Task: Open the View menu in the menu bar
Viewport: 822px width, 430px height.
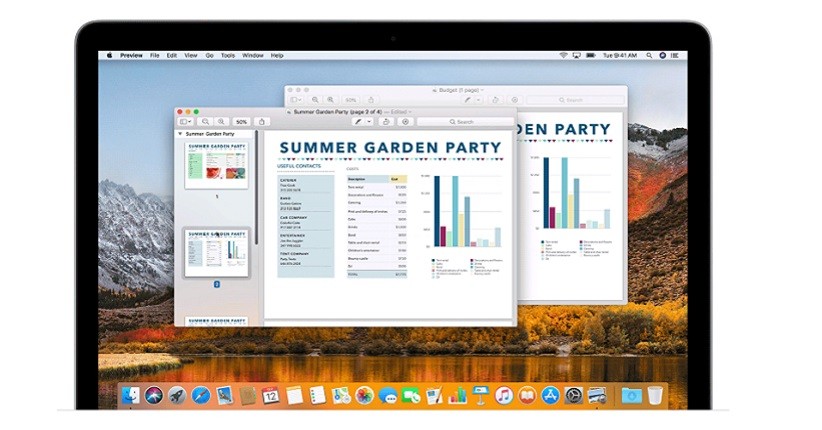Action: [190, 55]
